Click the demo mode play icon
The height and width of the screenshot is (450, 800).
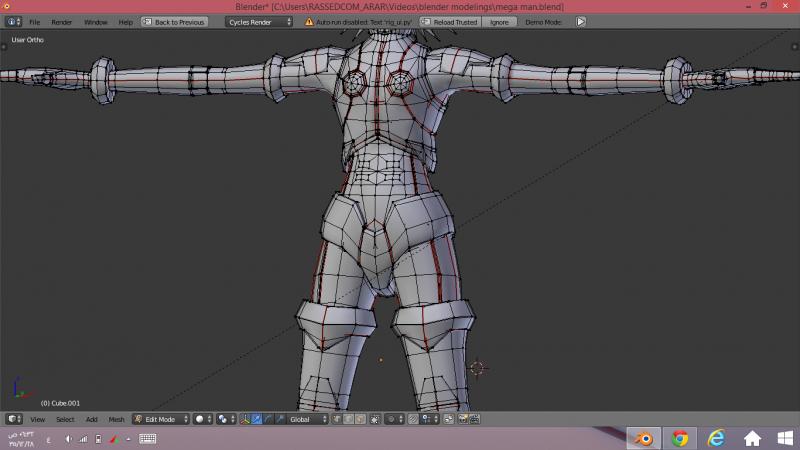(580, 21)
